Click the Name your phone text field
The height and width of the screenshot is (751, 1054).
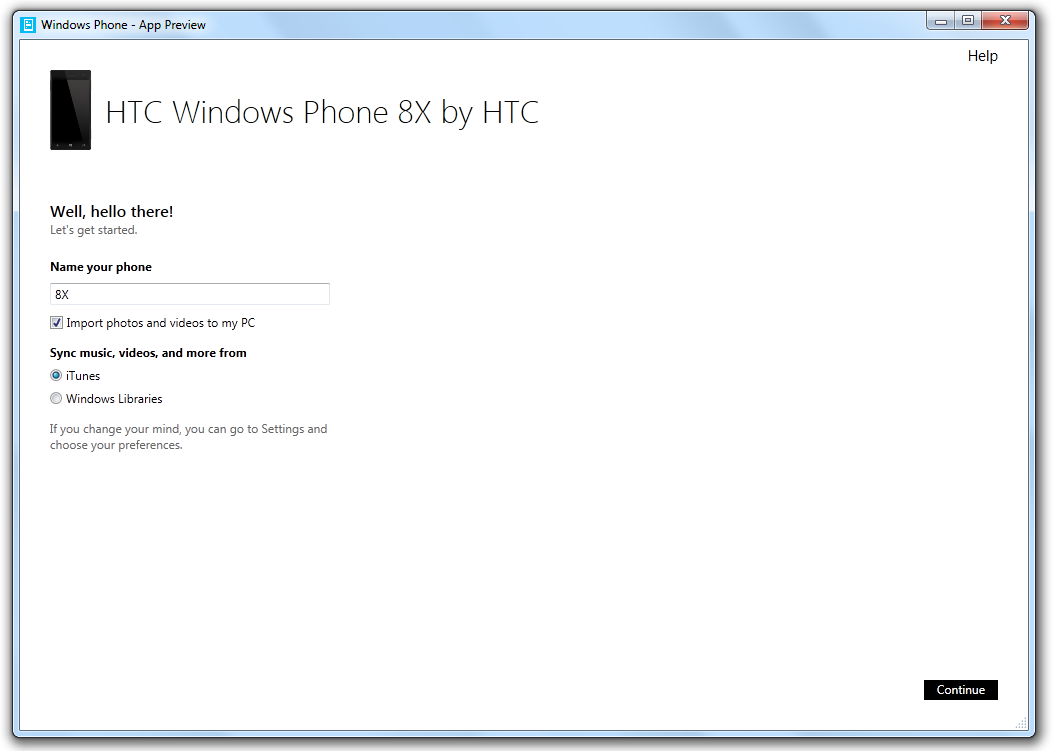(190, 294)
